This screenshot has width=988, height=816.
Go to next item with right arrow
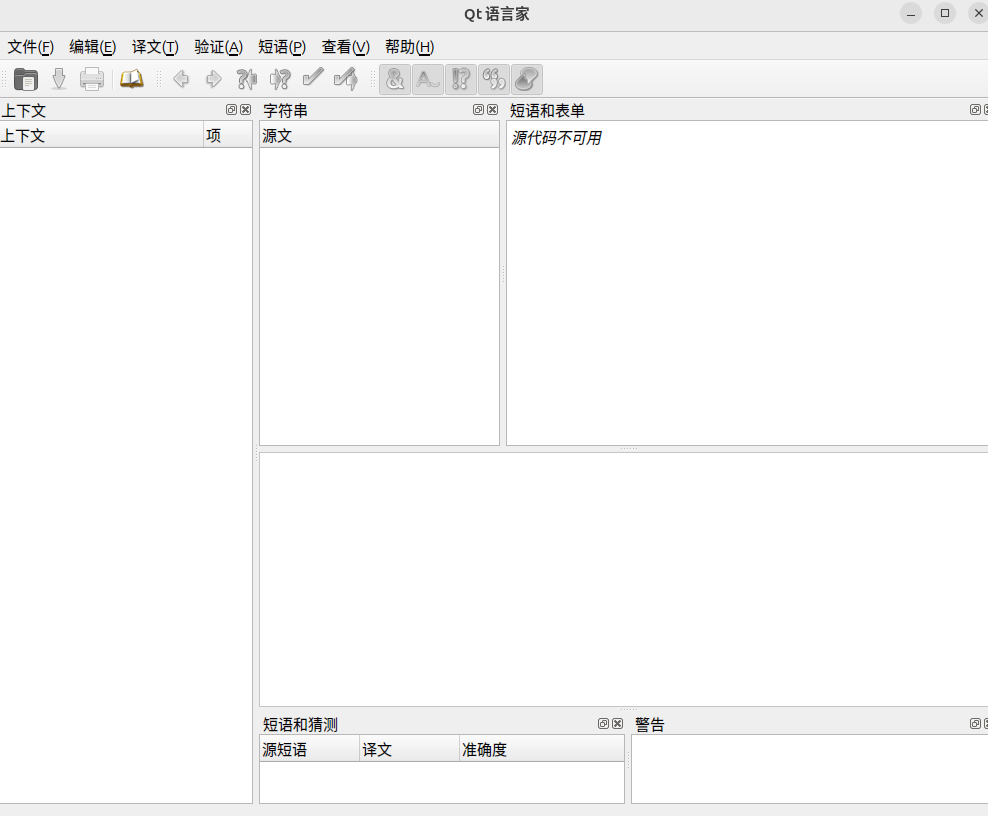click(214, 79)
